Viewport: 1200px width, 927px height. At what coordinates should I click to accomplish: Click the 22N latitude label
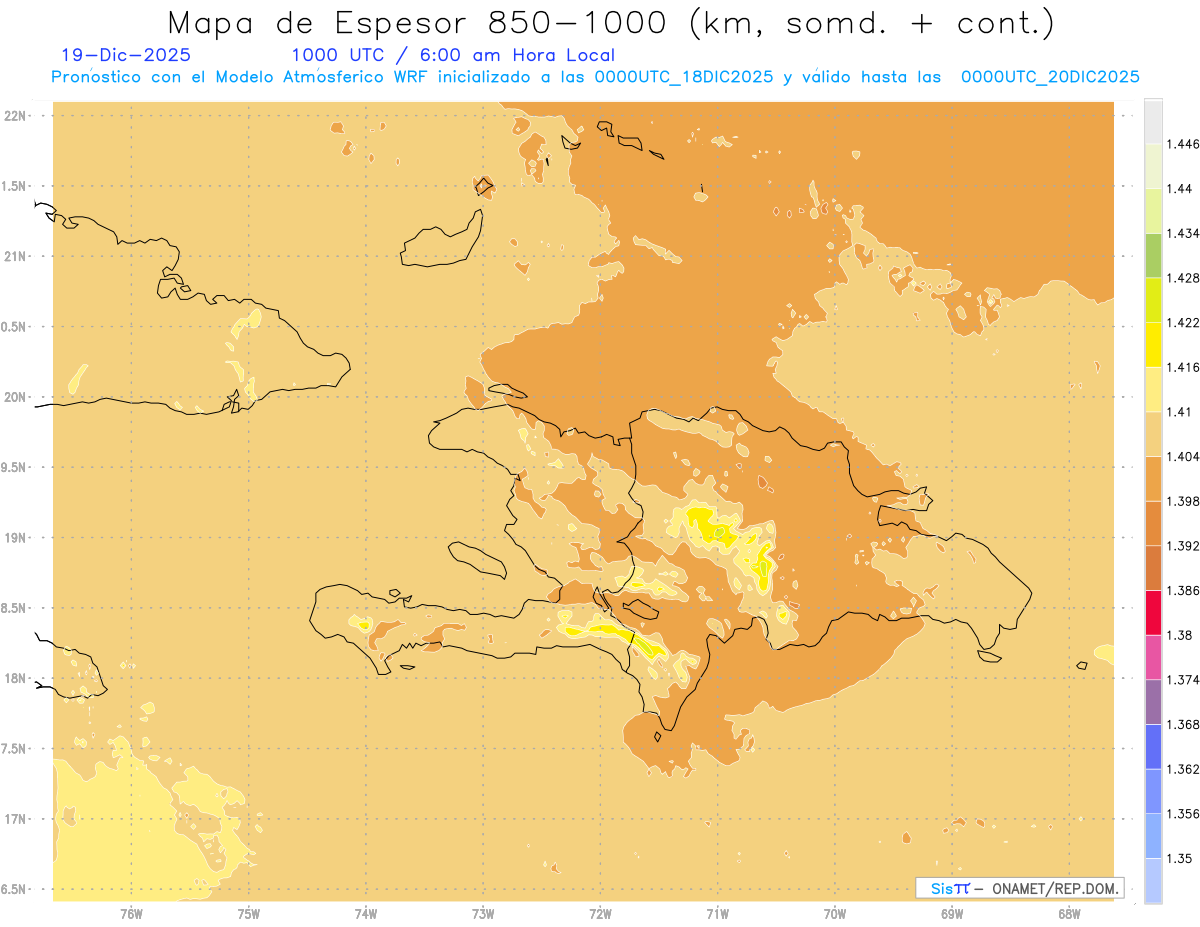pyautogui.click(x=16, y=116)
